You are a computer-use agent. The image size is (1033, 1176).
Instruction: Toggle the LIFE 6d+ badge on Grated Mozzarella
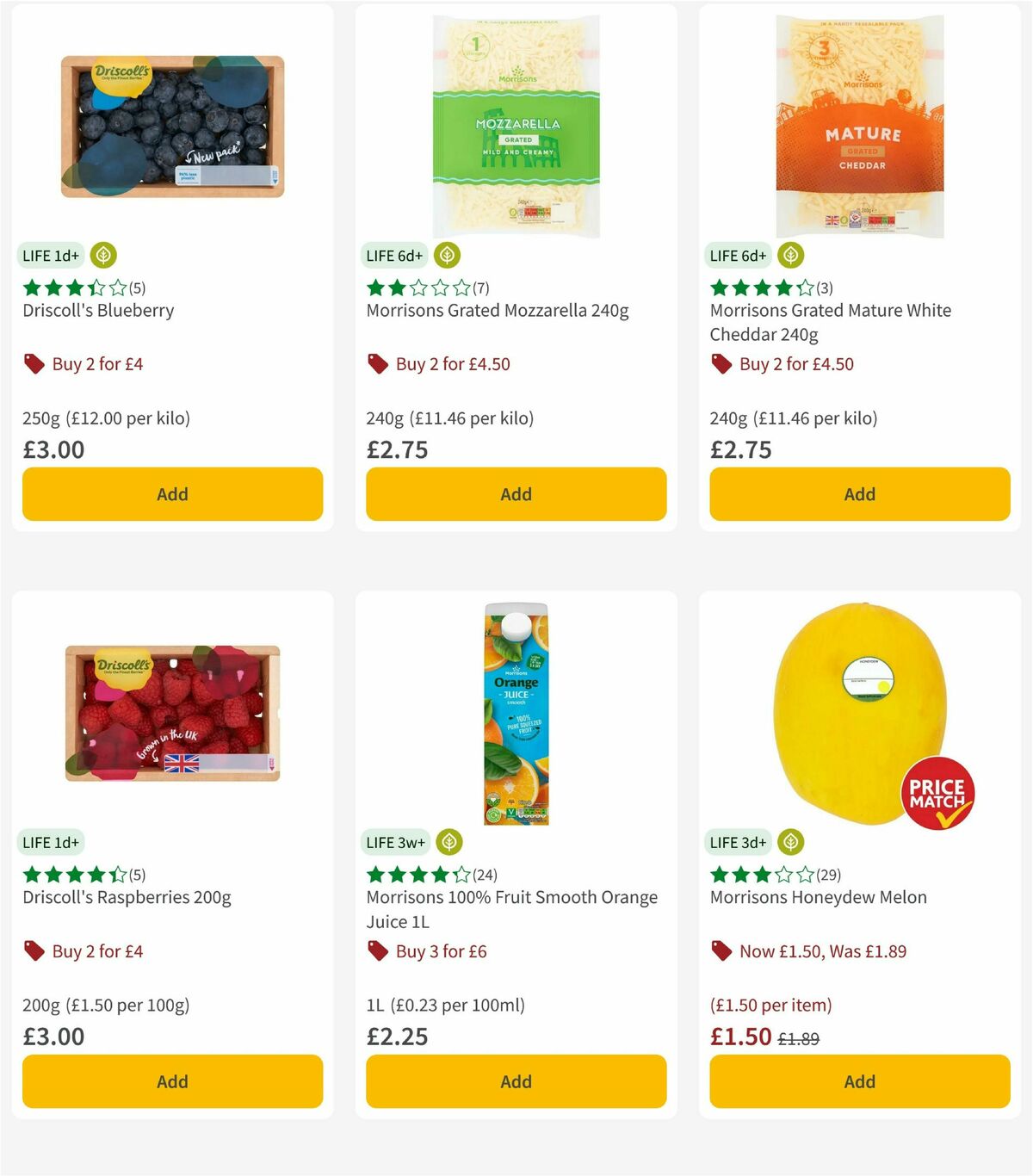[x=394, y=255]
